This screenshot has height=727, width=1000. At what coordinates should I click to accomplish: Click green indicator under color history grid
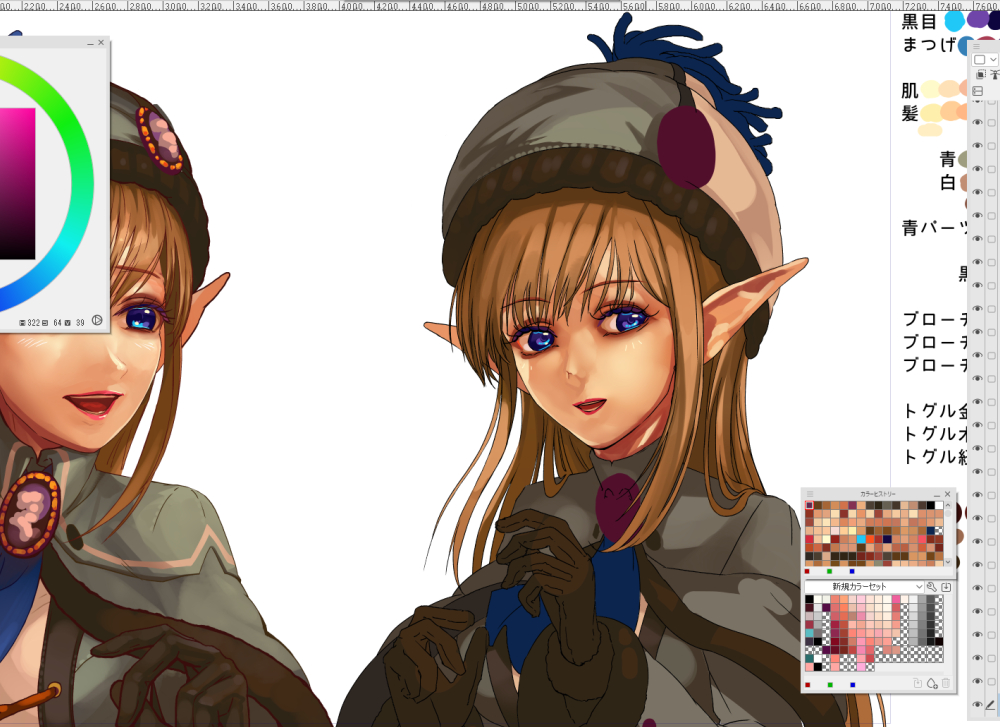pos(830,571)
